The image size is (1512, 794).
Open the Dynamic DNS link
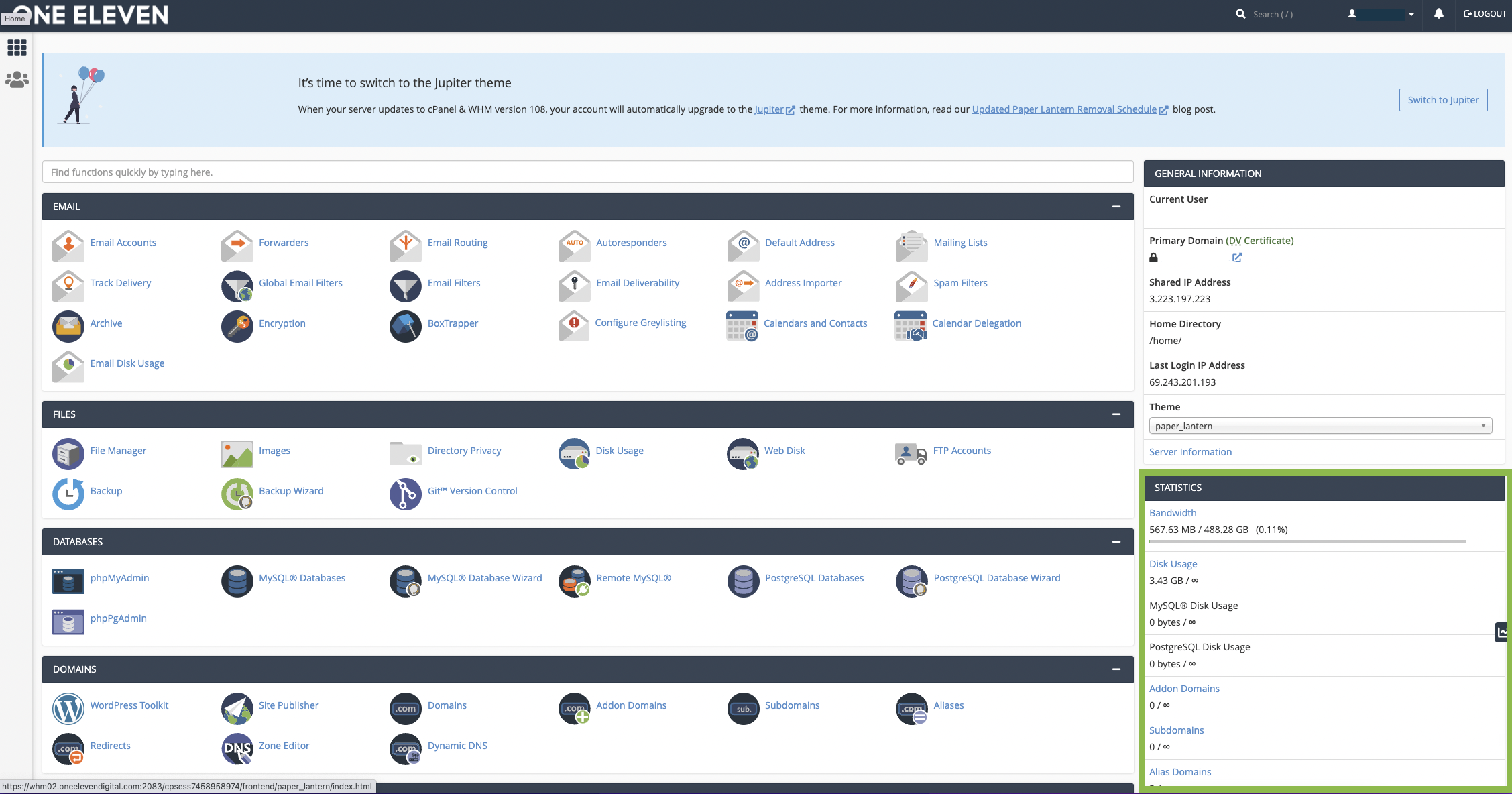[457, 746]
